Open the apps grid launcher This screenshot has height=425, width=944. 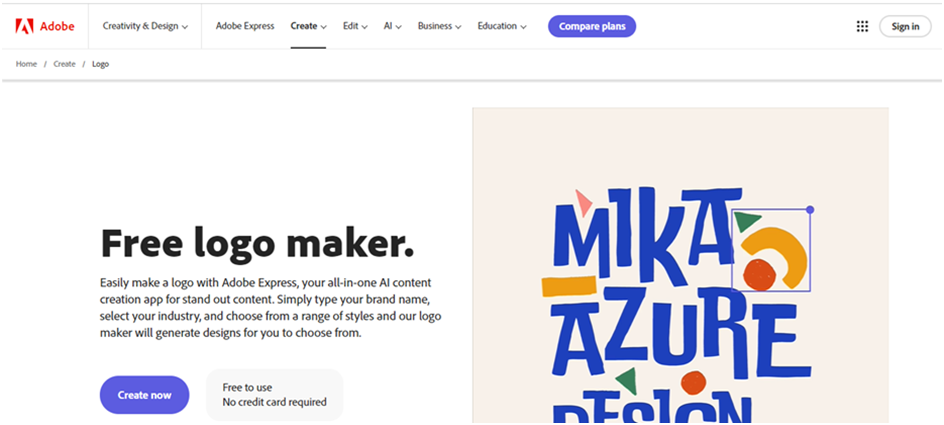point(862,26)
